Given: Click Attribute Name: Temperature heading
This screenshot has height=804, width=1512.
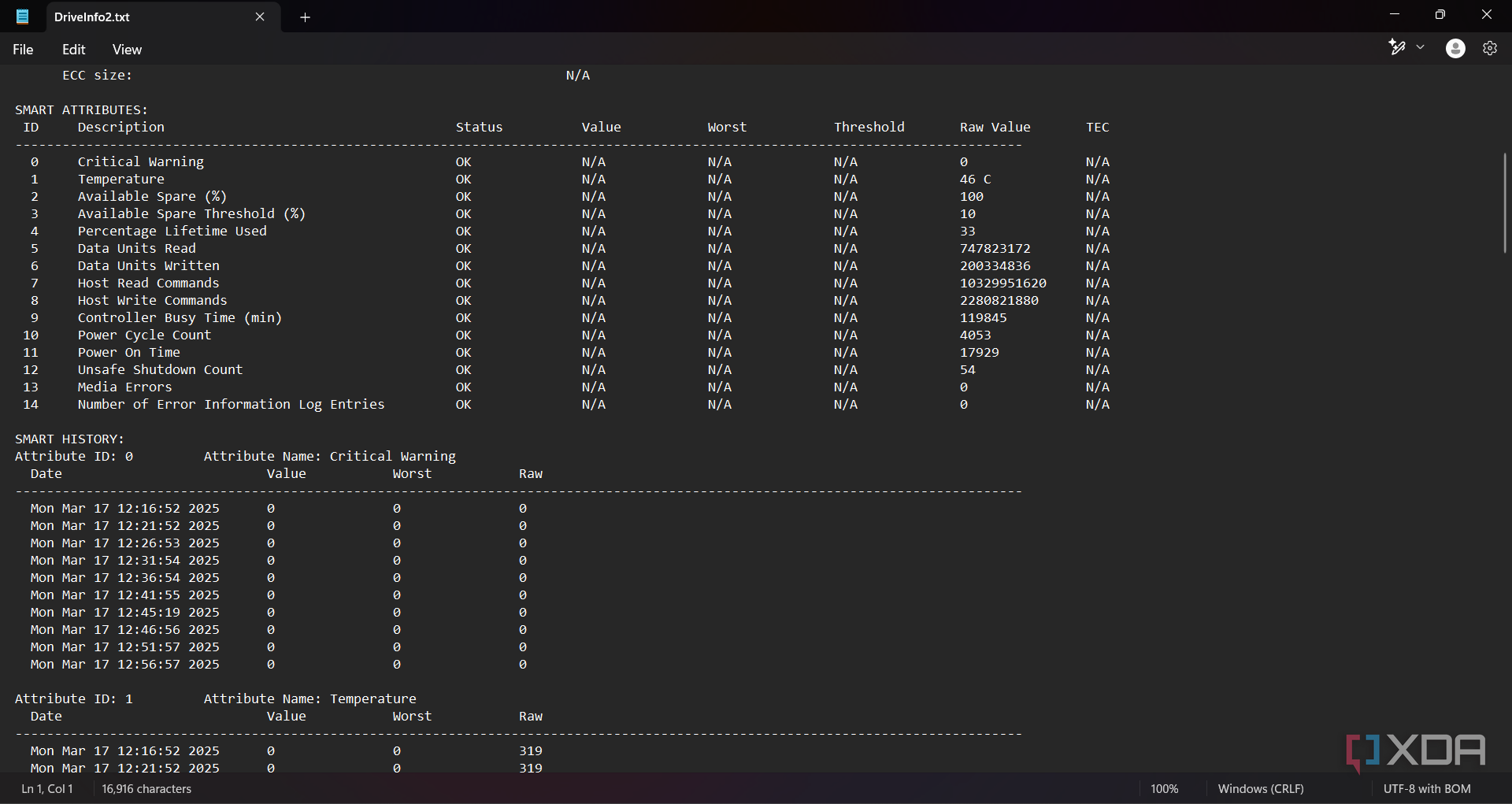Looking at the screenshot, I should 309,699.
